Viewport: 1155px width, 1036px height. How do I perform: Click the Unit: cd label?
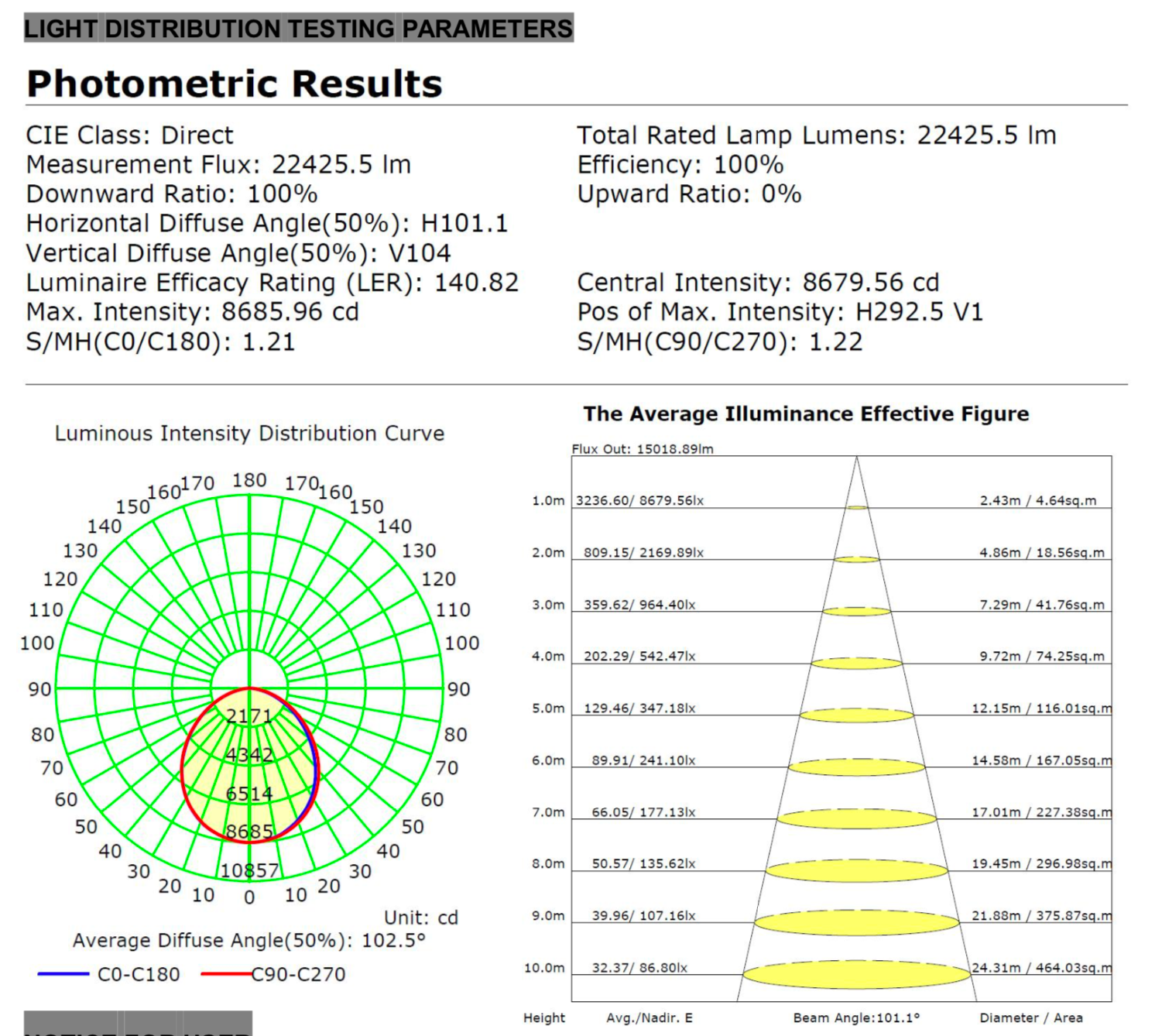coord(421,918)
